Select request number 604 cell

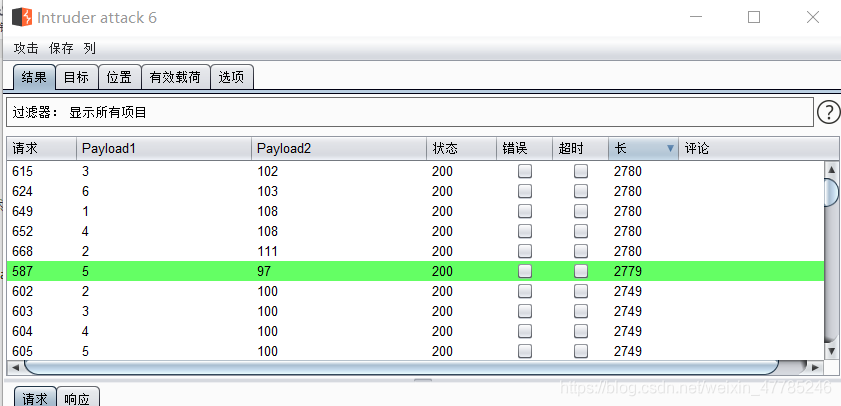click(23, 331)
